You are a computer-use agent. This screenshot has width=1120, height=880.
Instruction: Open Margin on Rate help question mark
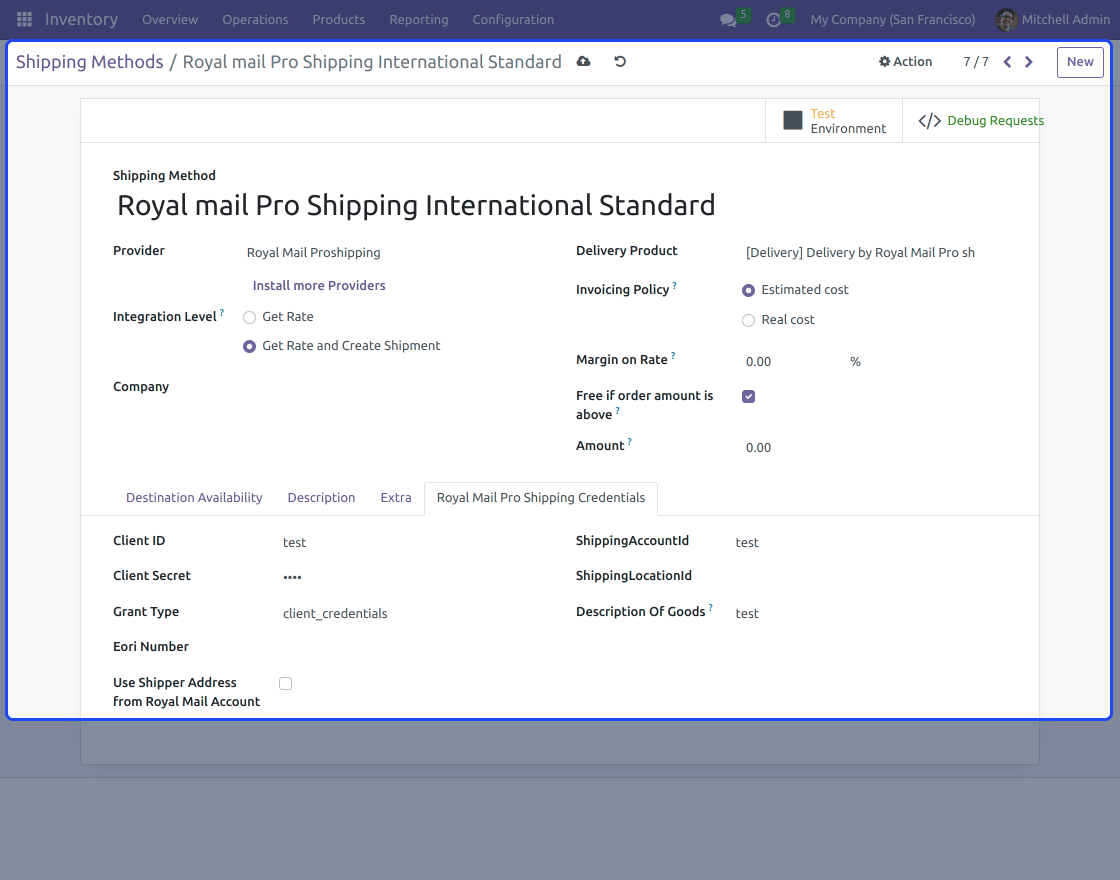click(673, 355)
